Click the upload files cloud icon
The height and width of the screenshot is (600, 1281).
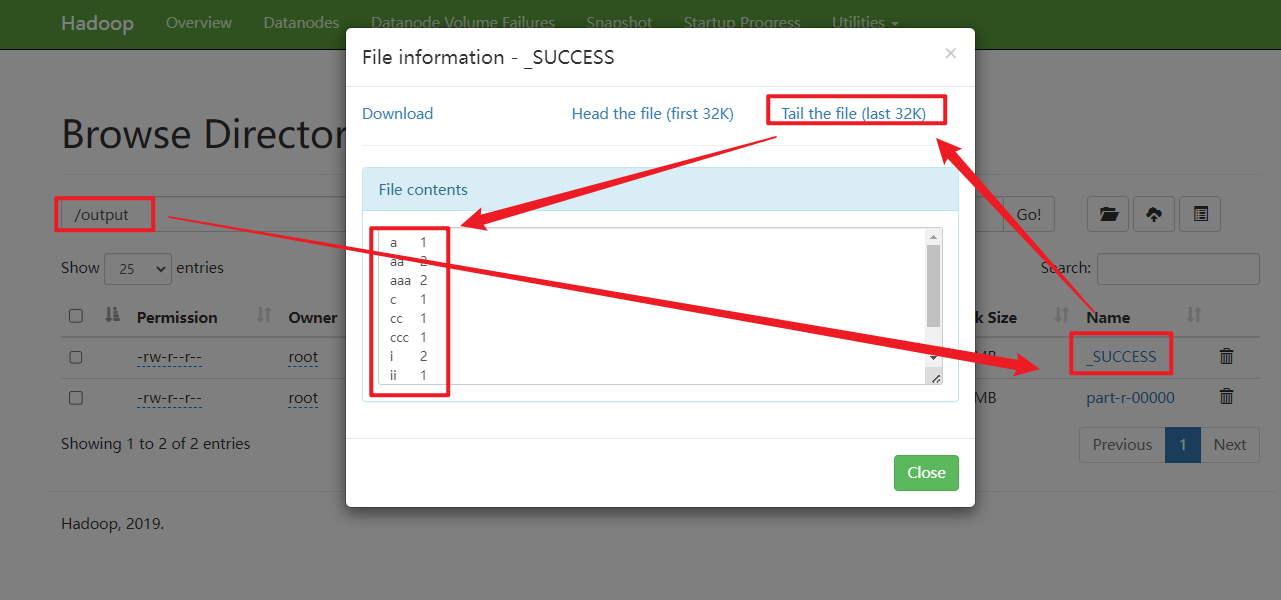click(x=1154, y=214)
